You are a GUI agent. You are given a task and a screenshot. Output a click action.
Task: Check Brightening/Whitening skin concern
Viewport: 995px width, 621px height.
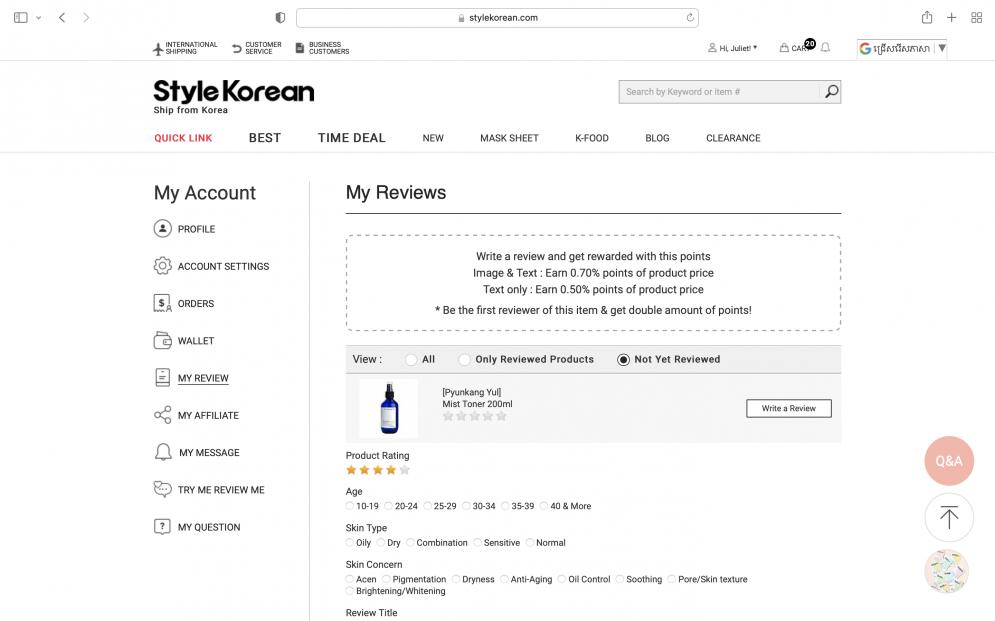pyautogui.click(x=350, y=591)
